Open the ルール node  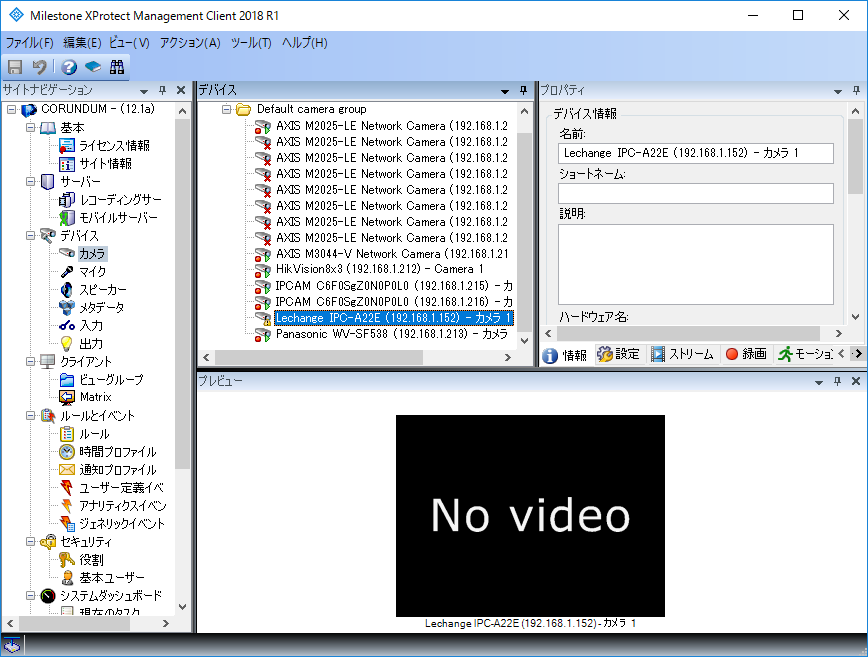tap(94, 434)
